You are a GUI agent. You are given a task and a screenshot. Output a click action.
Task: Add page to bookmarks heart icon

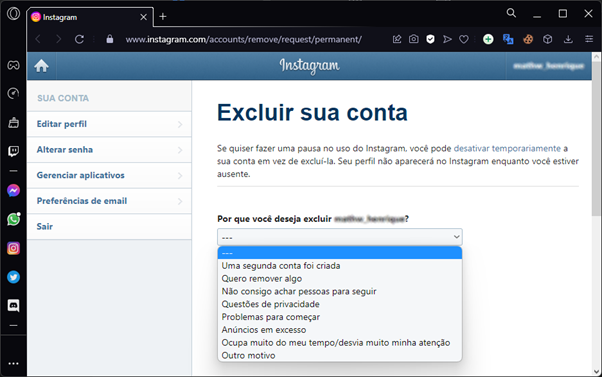point(464,39)
